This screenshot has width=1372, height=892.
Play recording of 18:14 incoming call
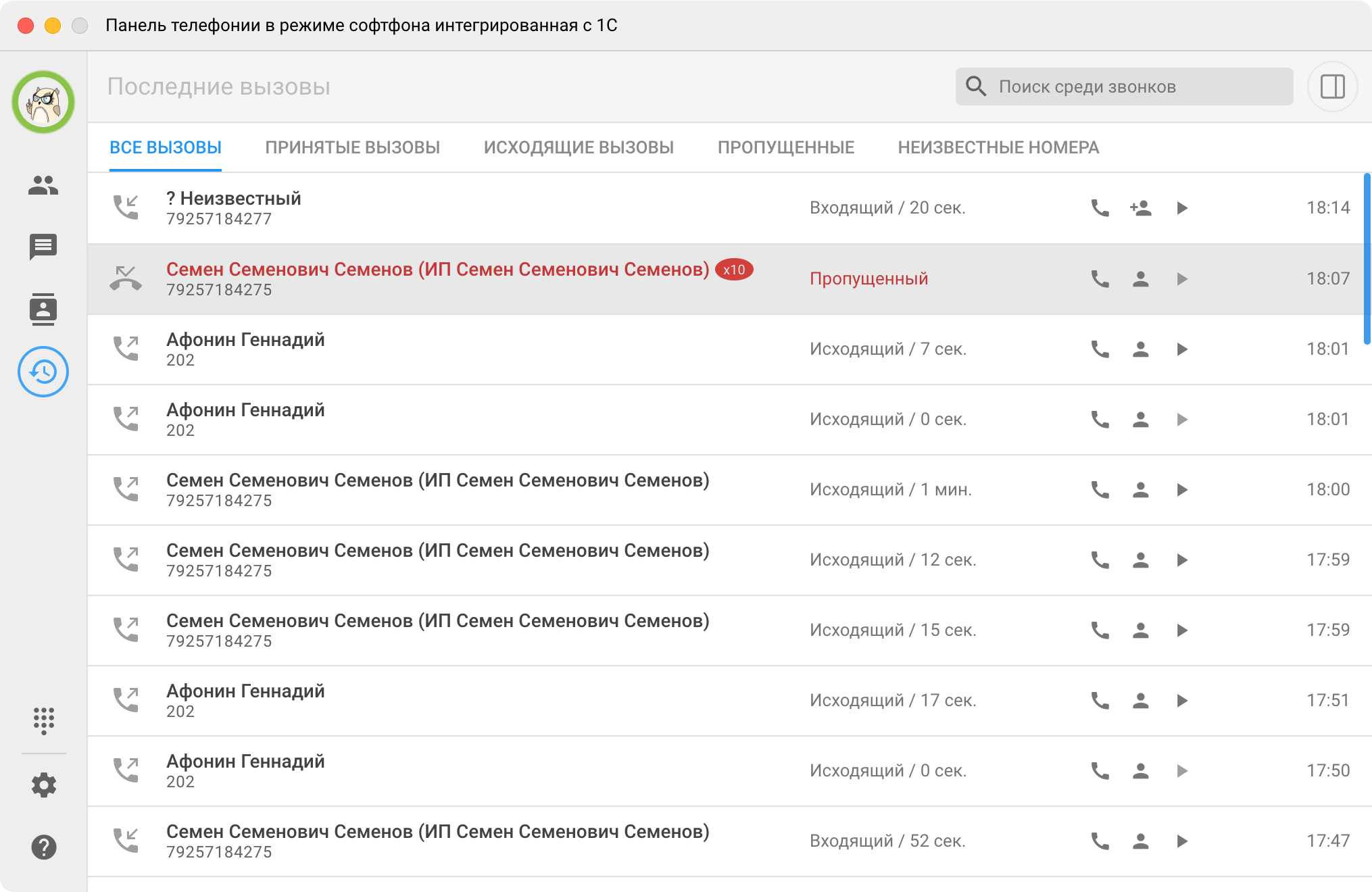(x=1182, y=208)
